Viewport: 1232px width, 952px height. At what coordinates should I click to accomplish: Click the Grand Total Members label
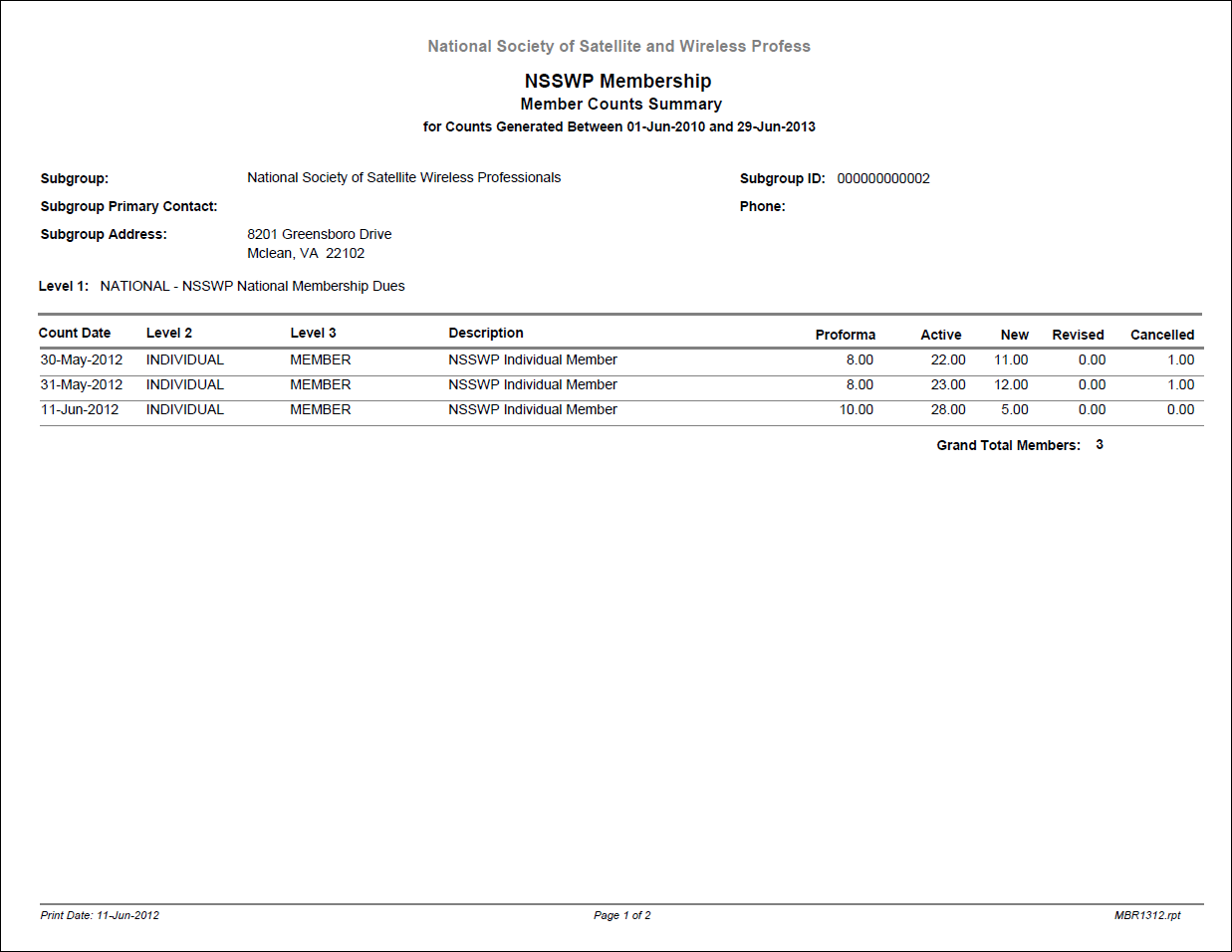[x=1008, y=446]
